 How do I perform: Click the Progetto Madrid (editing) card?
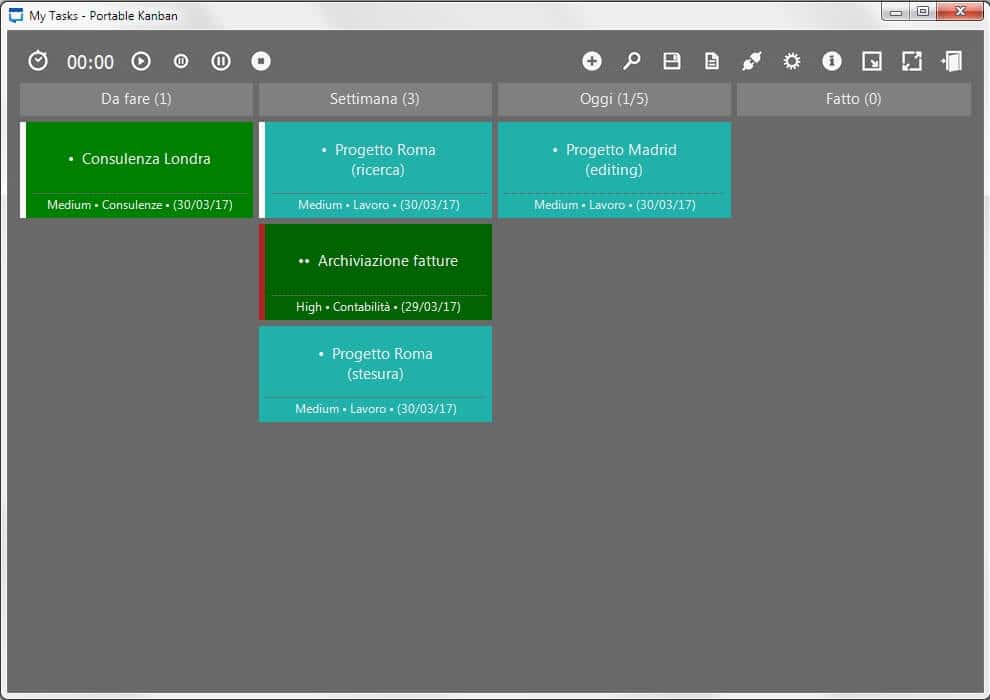pyautogui.click(x=614, y=160)
